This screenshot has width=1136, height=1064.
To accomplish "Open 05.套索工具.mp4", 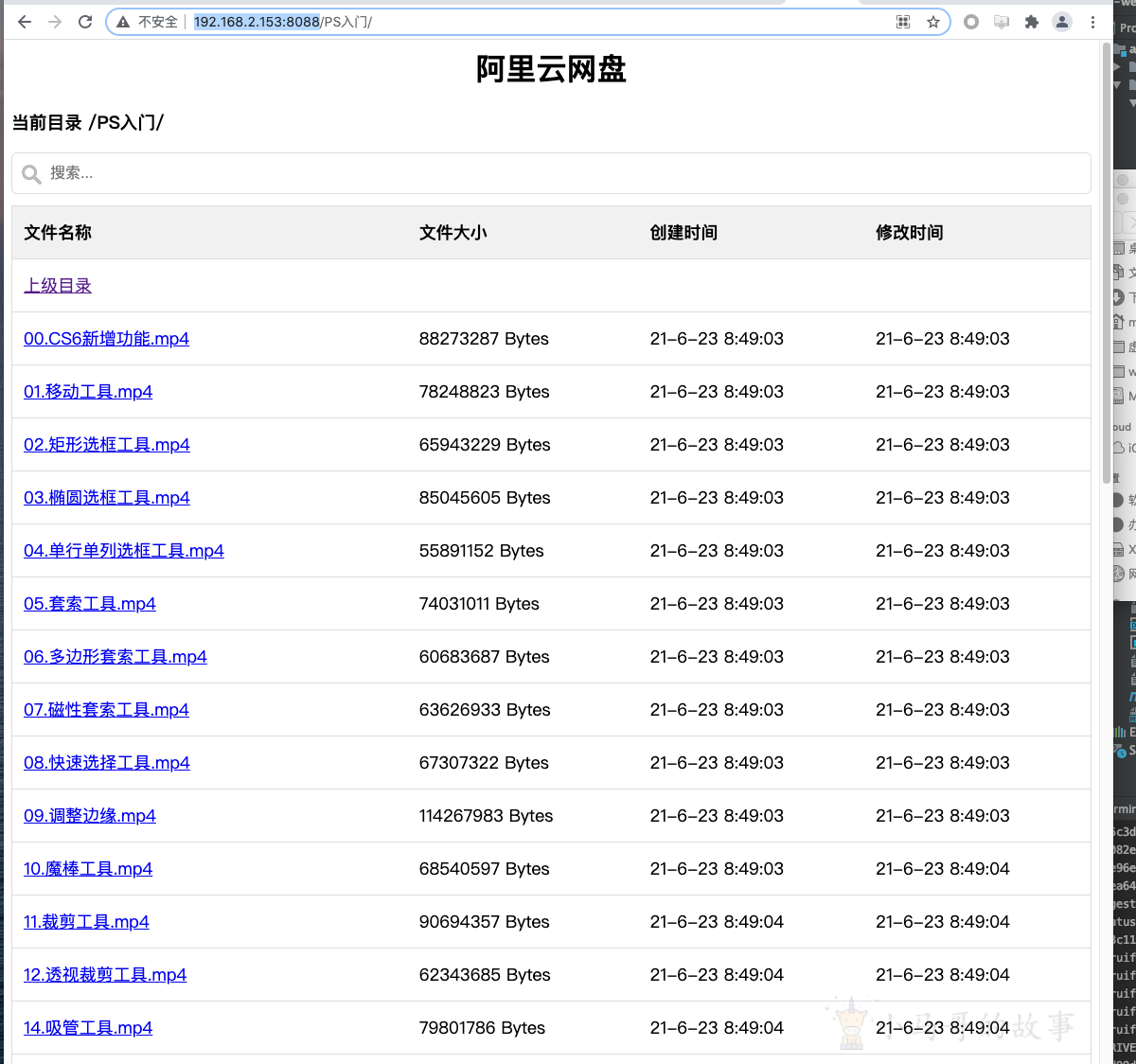I will coord(90,604).
